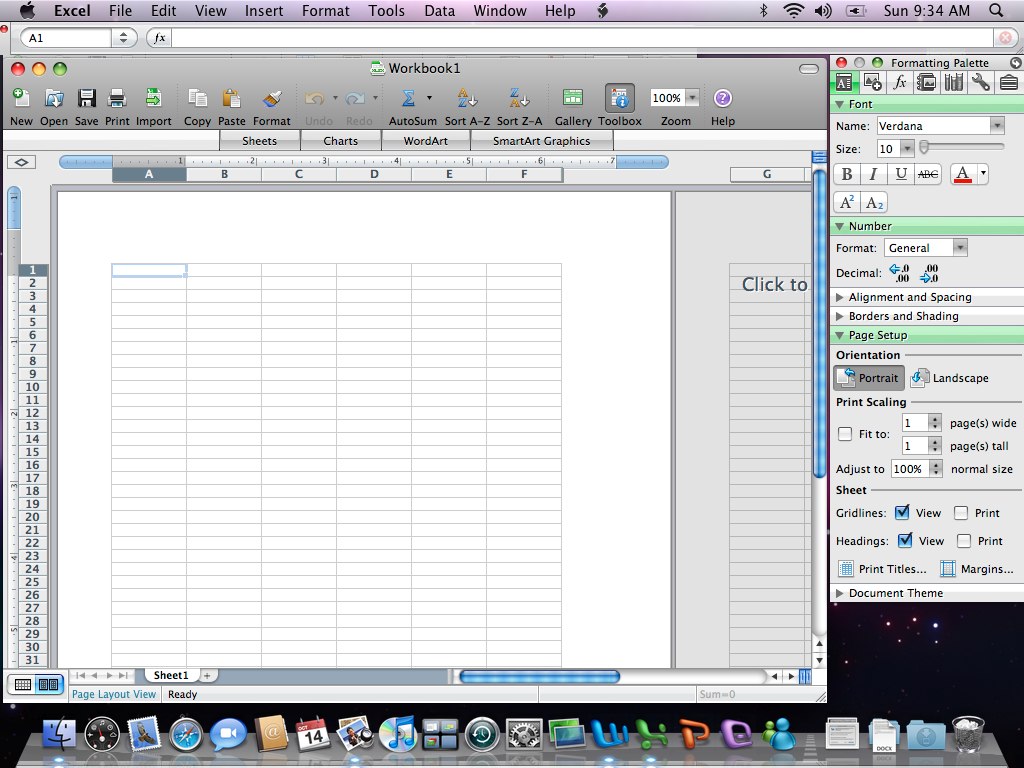The height and width of the screenshot is (768, 1024).
Task: Open the Data menu
Action: coord(439,11)
